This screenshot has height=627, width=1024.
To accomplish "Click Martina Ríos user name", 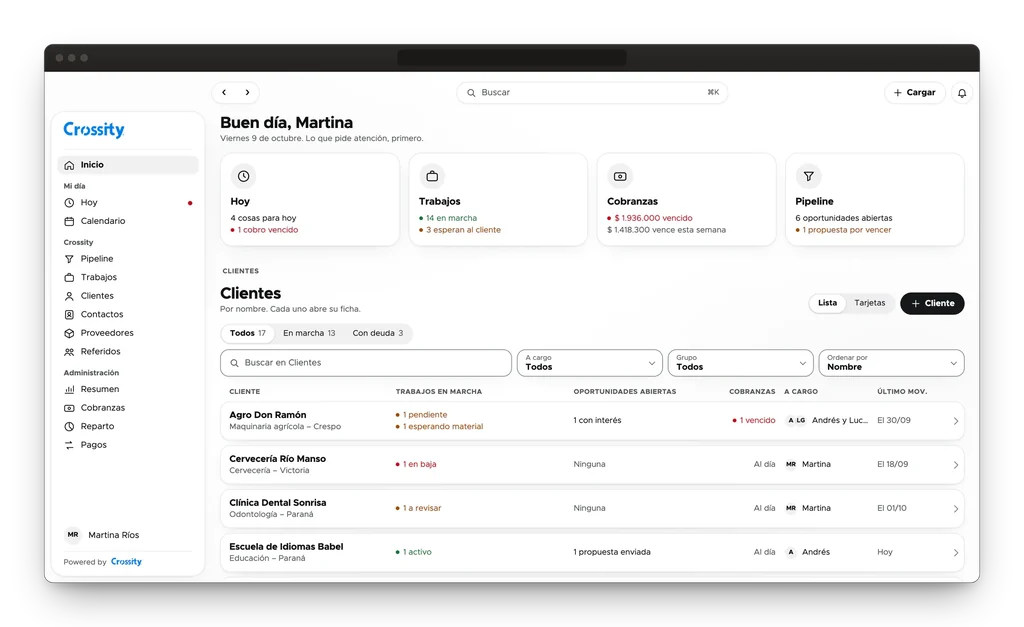I will (x=114, y=535).
